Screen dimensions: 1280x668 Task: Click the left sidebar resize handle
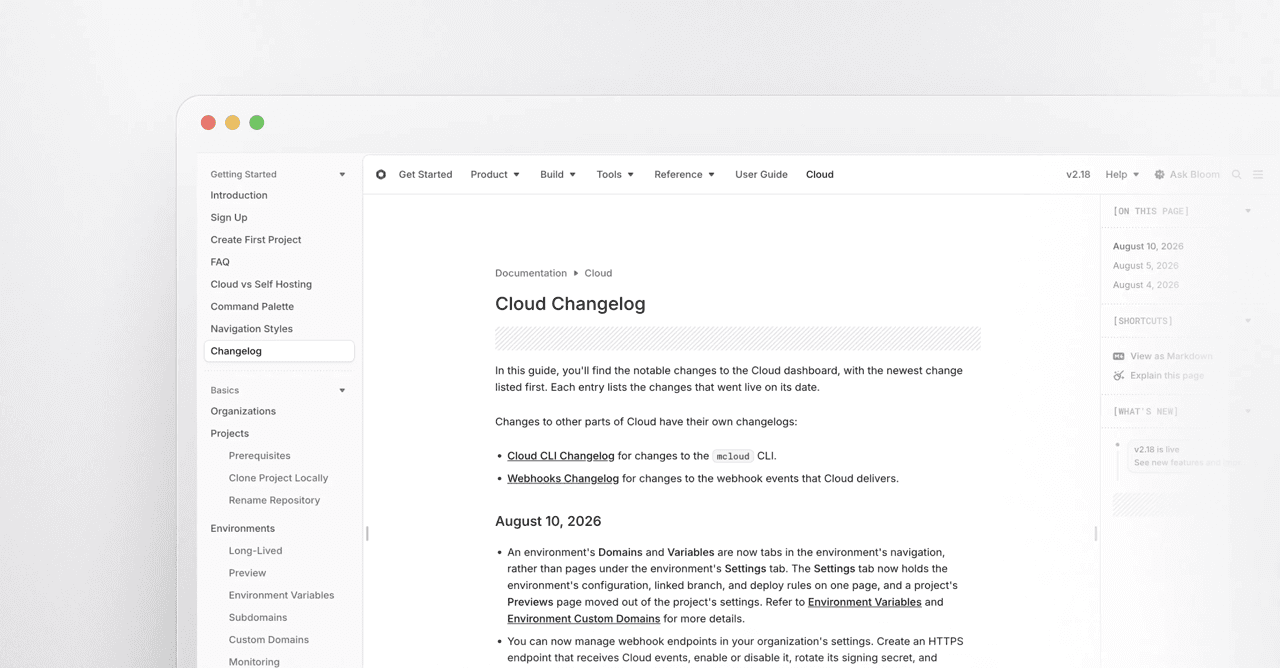[367, 533]
